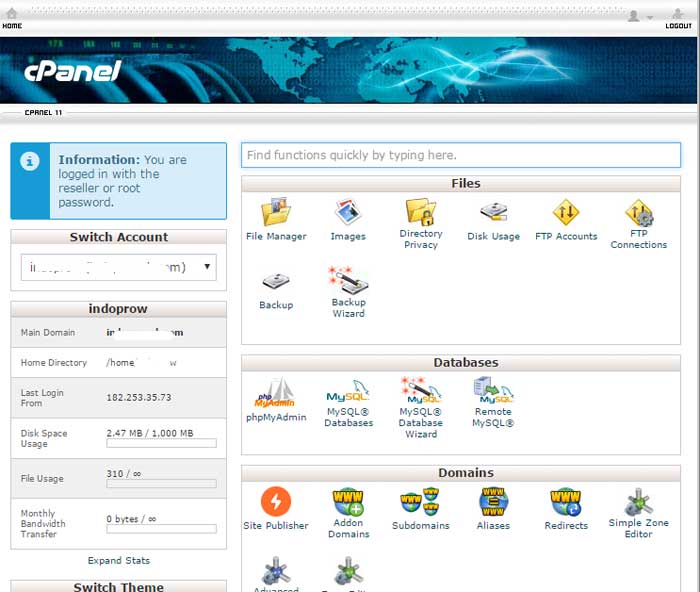Click the Simple Zone Editor text link
700x592 pixels.
[639, 528]
